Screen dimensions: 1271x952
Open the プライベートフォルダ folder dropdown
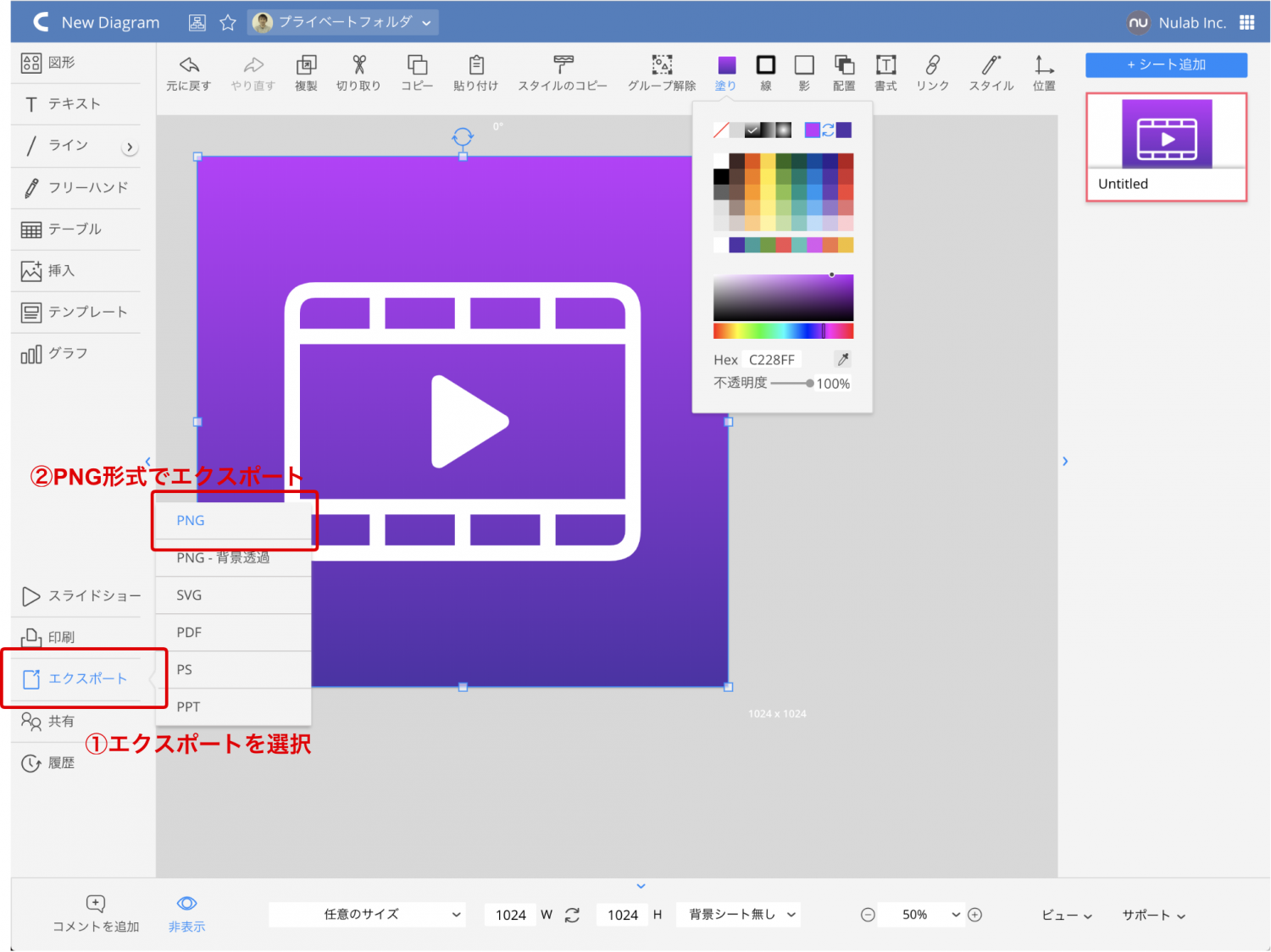(x=343, y=23)
